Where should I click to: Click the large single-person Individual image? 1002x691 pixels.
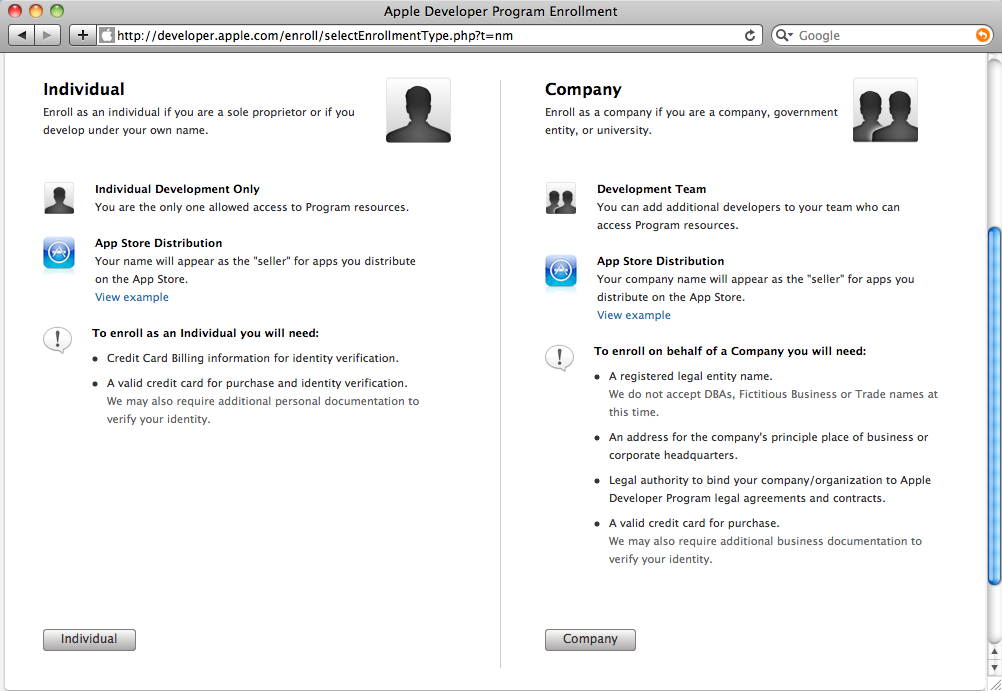[x=418, y=110]
